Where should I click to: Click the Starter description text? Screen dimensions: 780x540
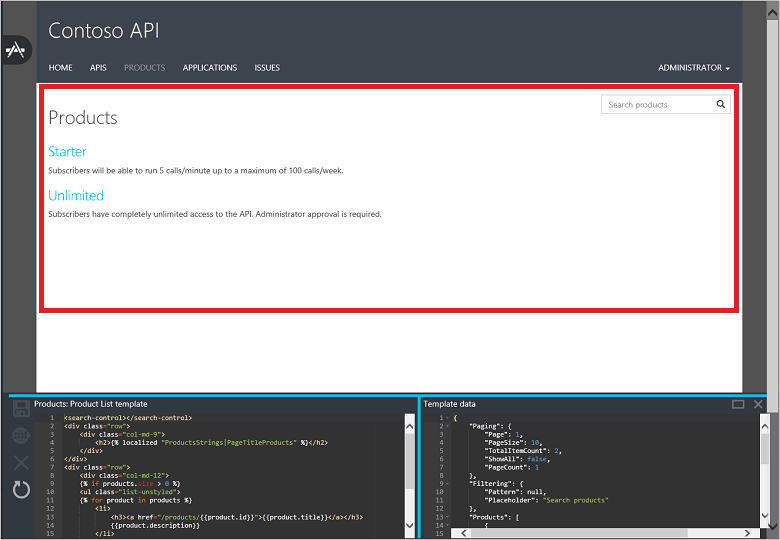(x=195, y=171)
